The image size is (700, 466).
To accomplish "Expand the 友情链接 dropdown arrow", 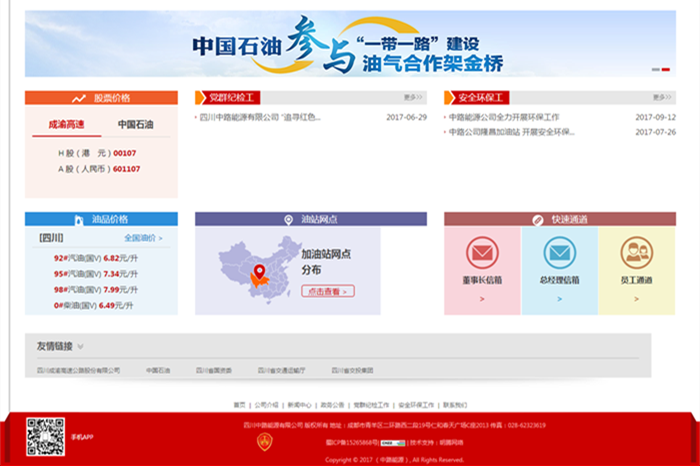I will [80, 346].
